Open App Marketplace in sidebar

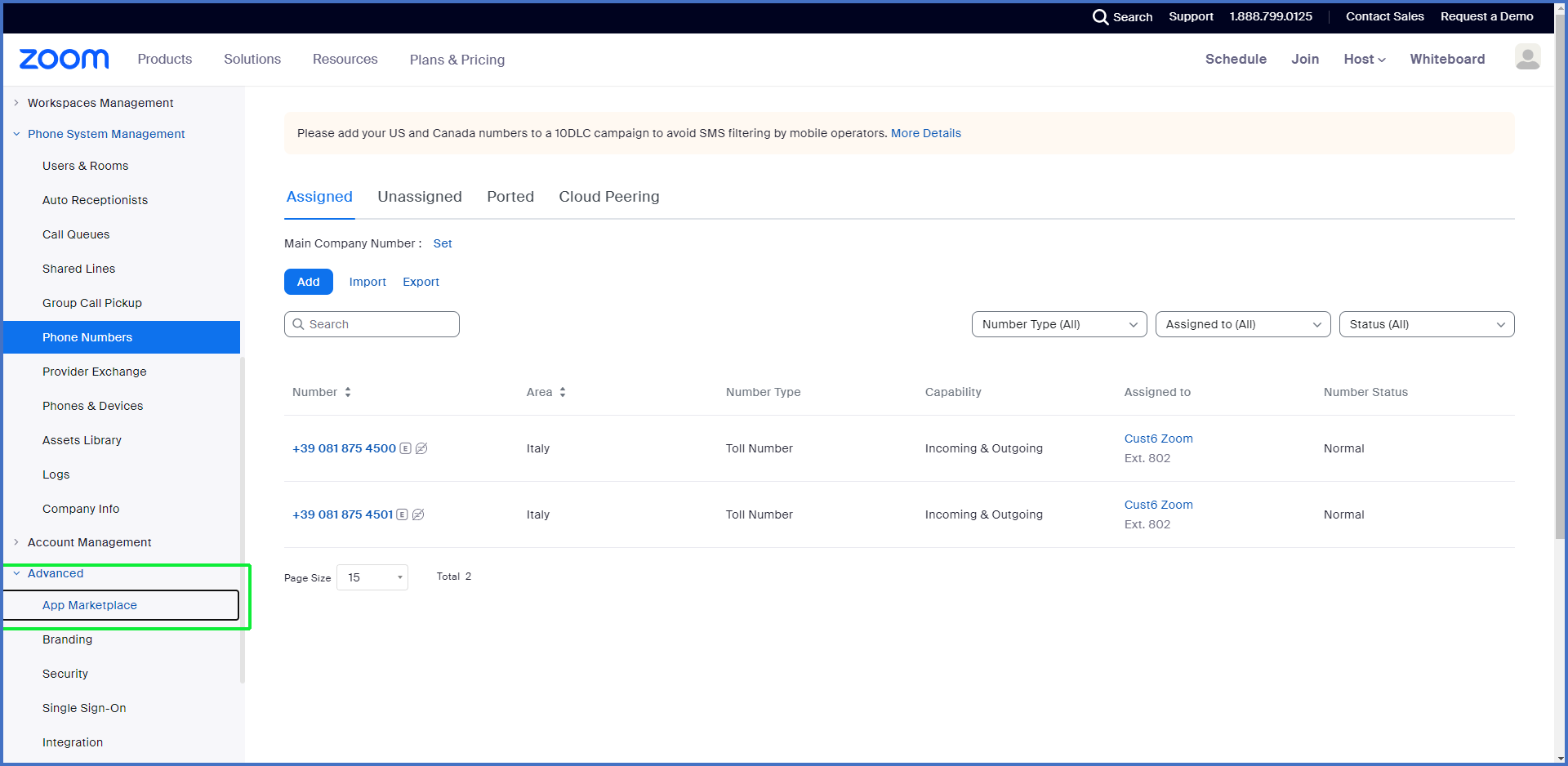tap(90, 605)
